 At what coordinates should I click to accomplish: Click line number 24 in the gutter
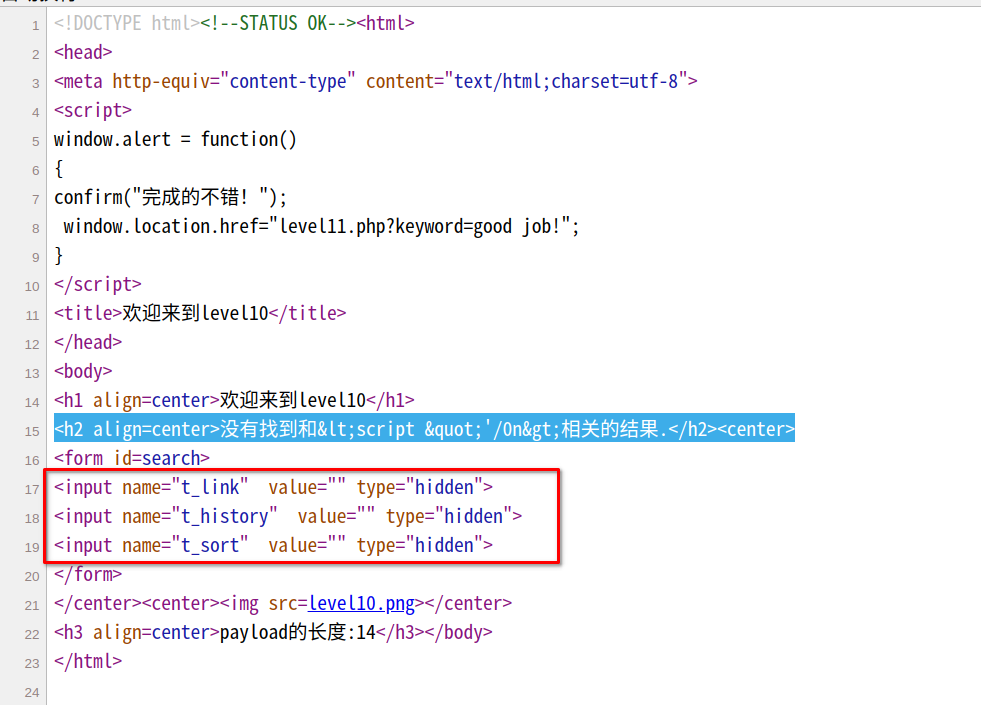tap(32, 693)
